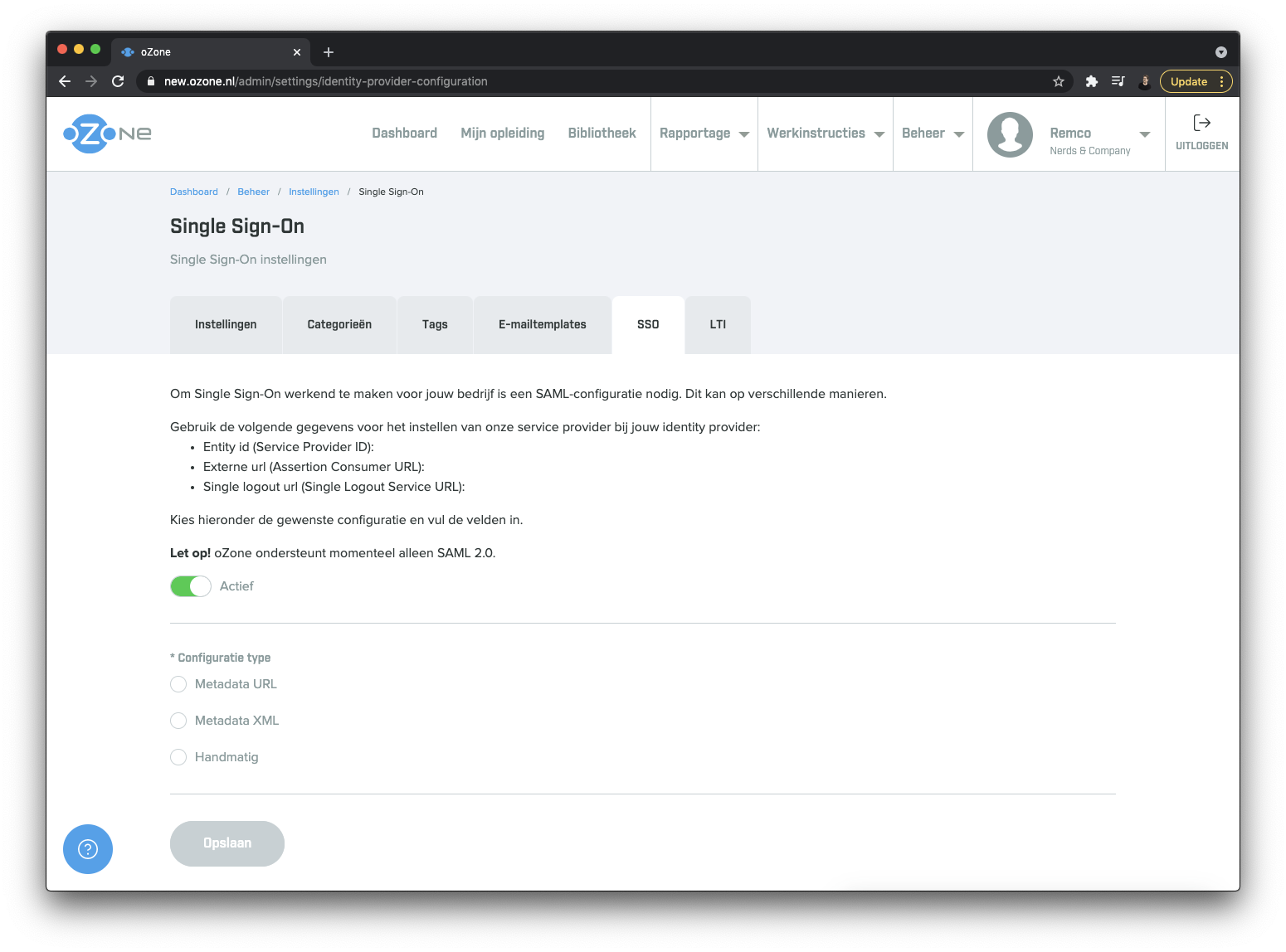The height and width of the screenshot is (952, 1286).
Task: Open the blue help question mark icon
Action: click(87, 849)
